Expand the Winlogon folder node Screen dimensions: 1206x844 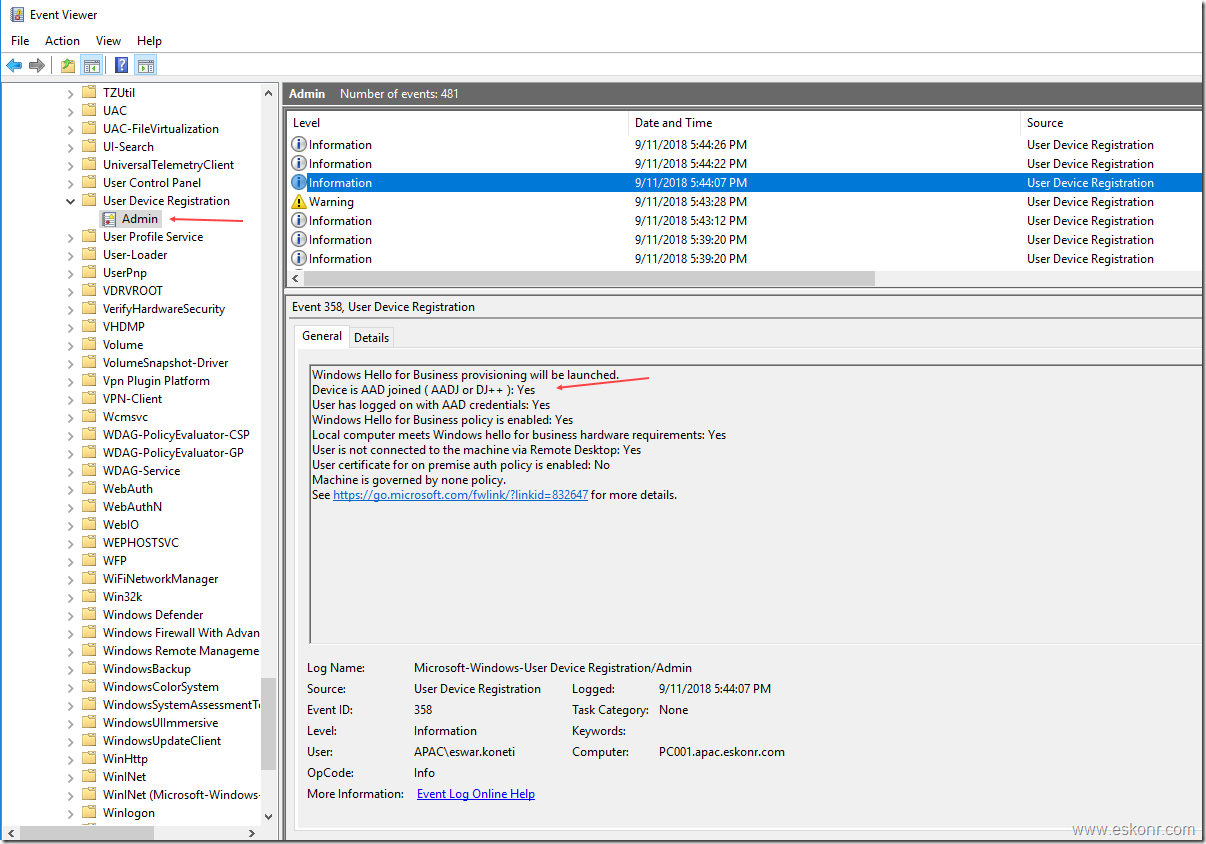pyautogui.click(x=71, y=813)
